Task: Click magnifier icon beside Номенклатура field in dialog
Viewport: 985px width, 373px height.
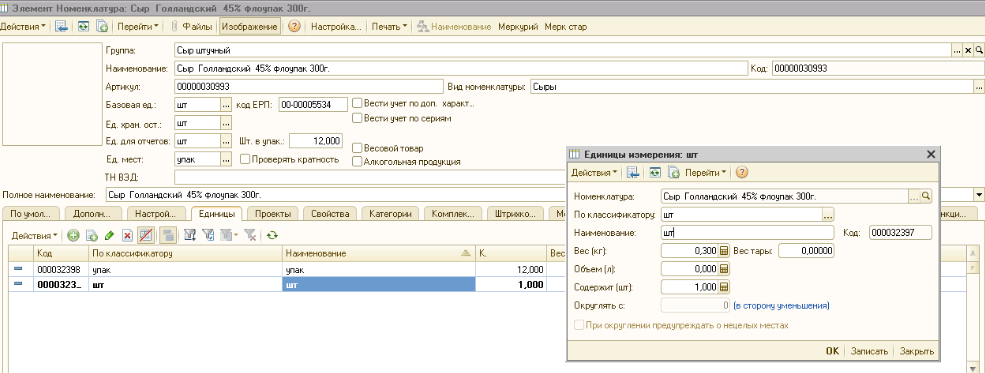Action: click(x=926, y=196)
